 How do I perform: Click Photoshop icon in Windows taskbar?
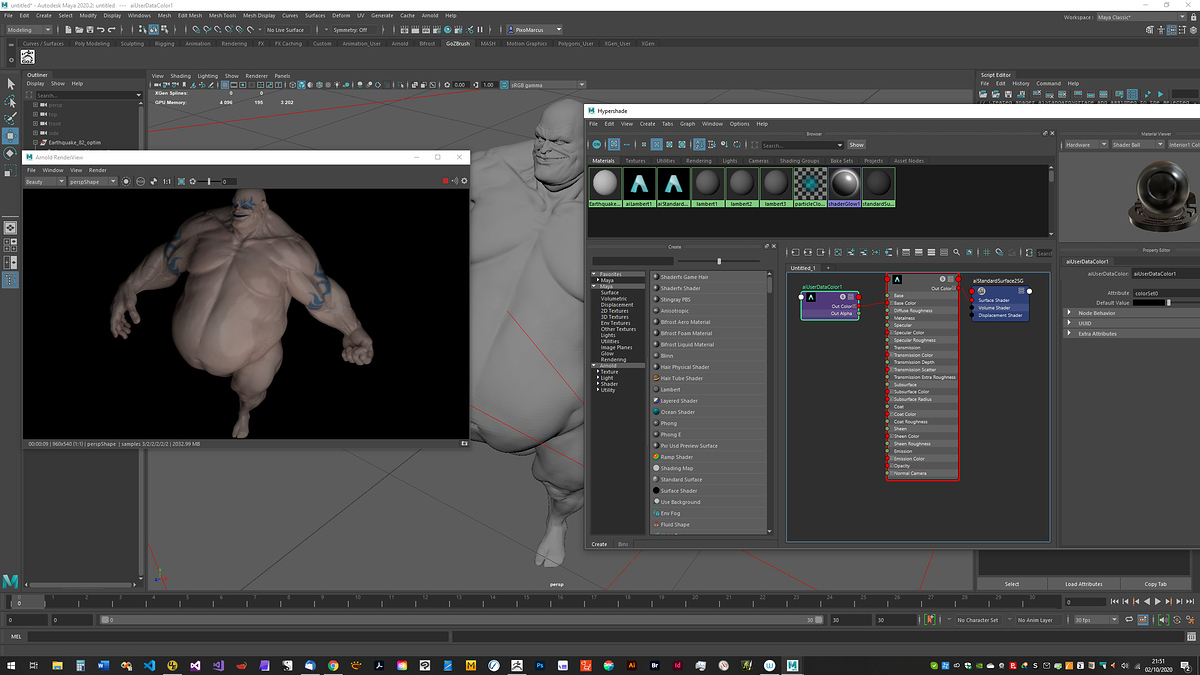pyautogui.click(x=540, y=664)
